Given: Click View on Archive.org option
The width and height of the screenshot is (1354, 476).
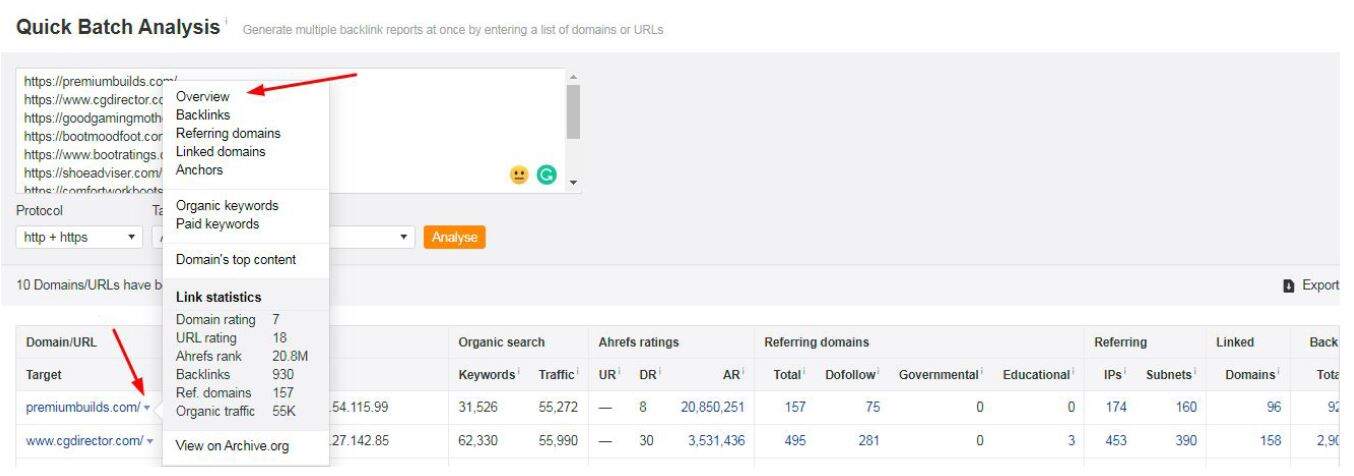Looking at the screenshot, I should click(231, 446).
